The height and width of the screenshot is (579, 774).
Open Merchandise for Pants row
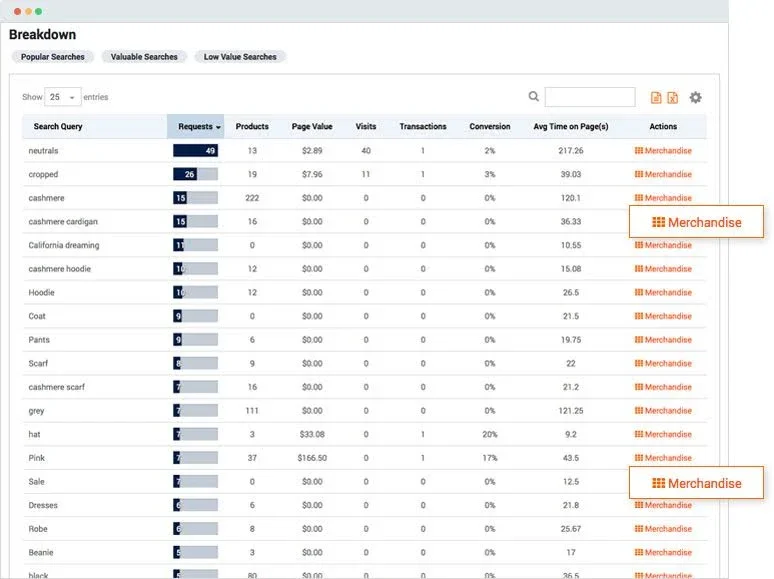tap(663, 340)
